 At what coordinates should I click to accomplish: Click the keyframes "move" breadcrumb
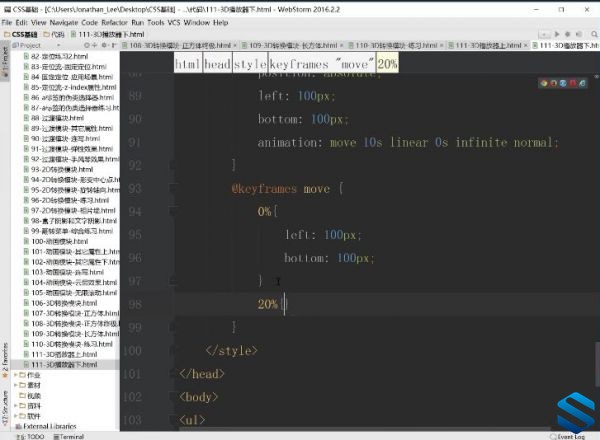pyautogui.click(x=322, y=64)
